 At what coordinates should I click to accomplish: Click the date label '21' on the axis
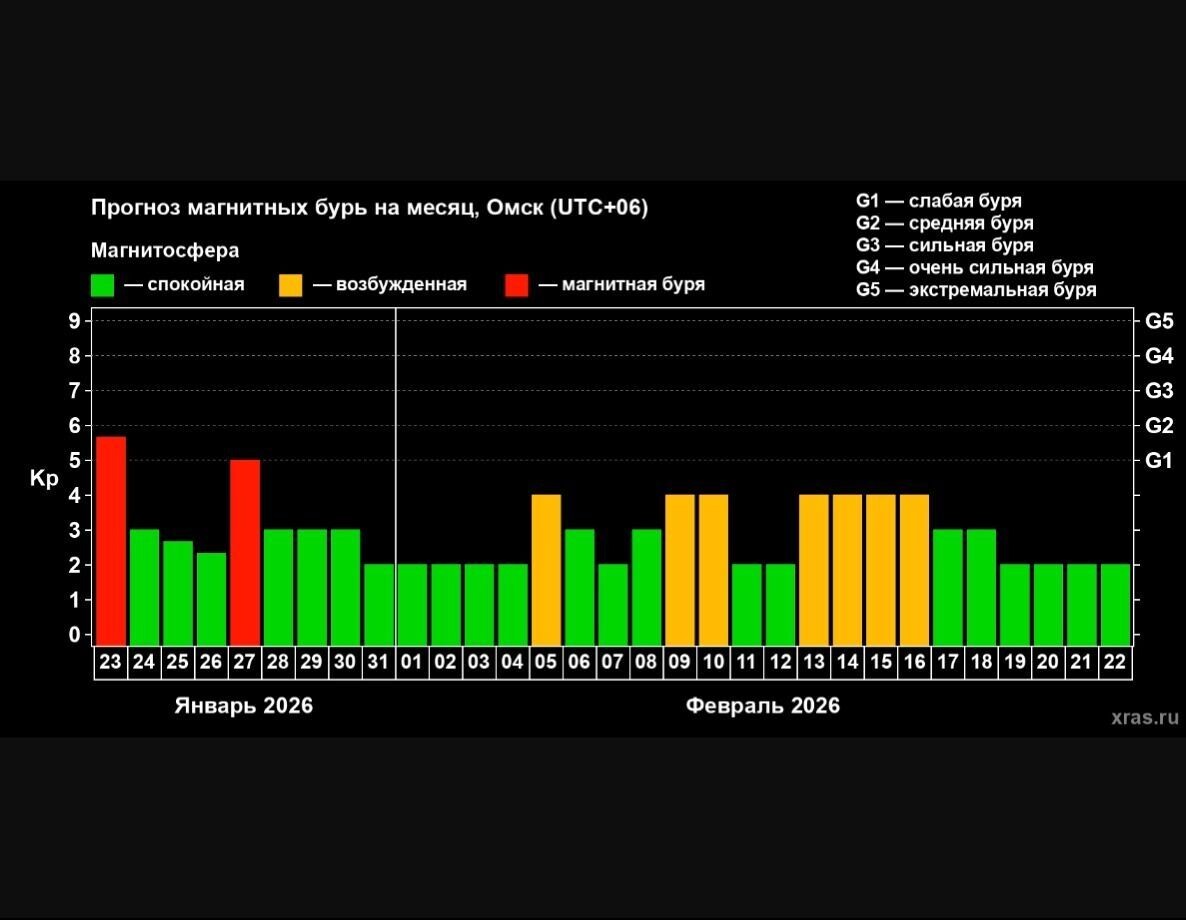coord(1082,662)
